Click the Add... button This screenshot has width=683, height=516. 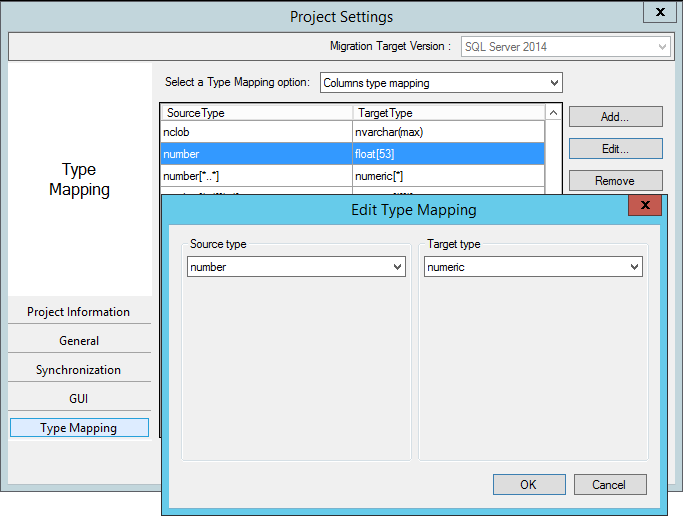615,117
